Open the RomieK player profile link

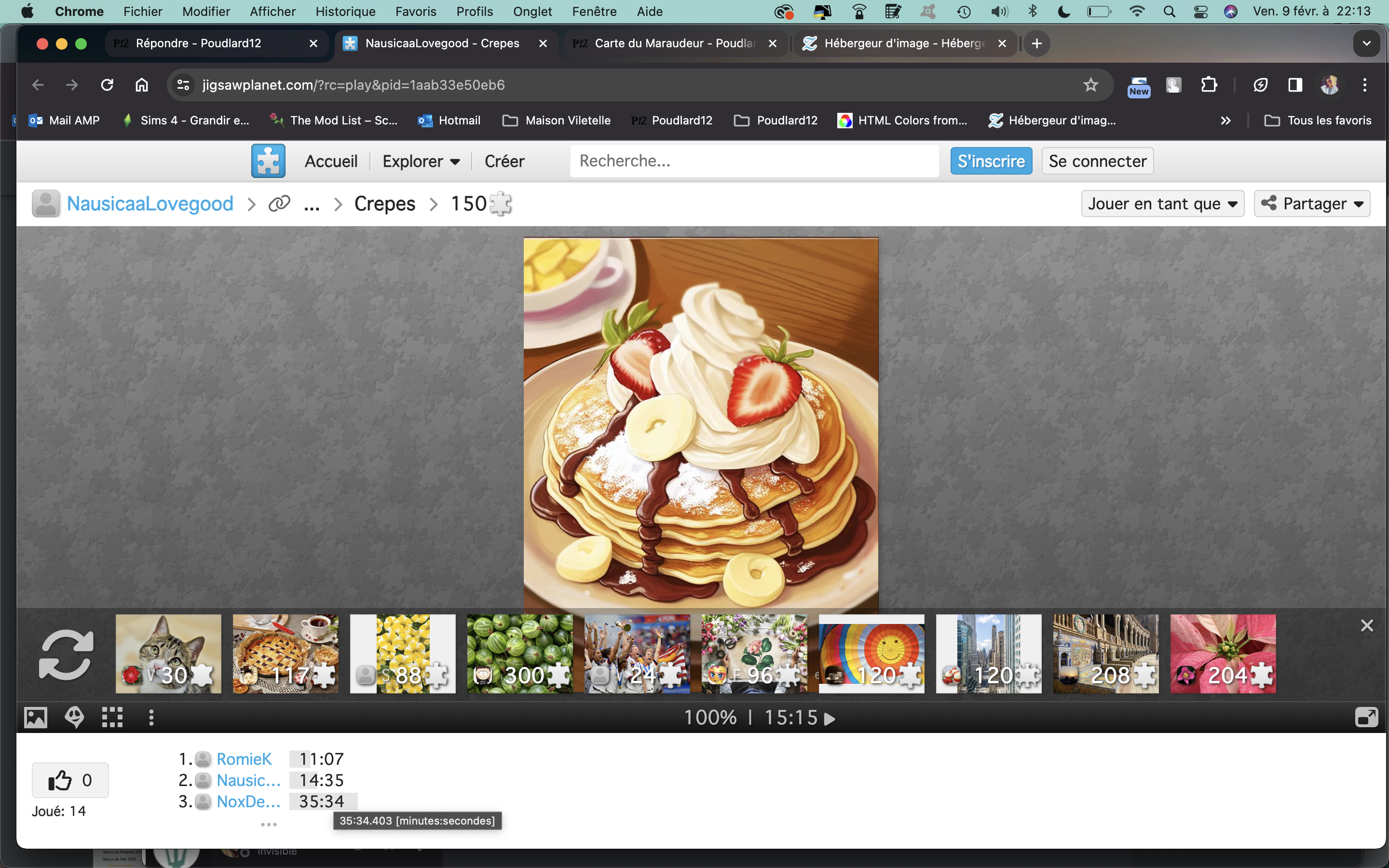coord(244,759)
